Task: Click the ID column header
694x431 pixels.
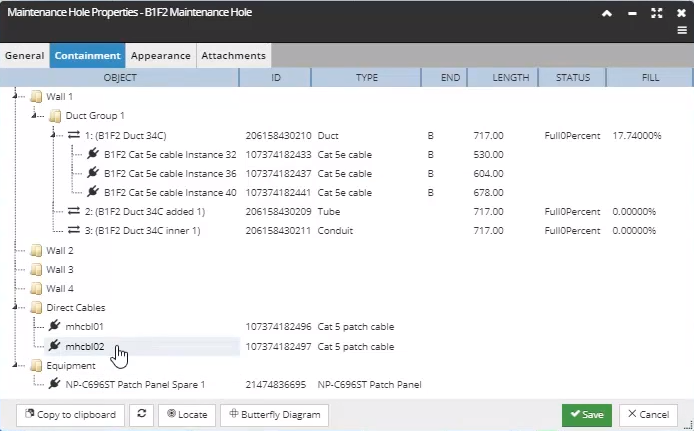Action: pos(276,78)
